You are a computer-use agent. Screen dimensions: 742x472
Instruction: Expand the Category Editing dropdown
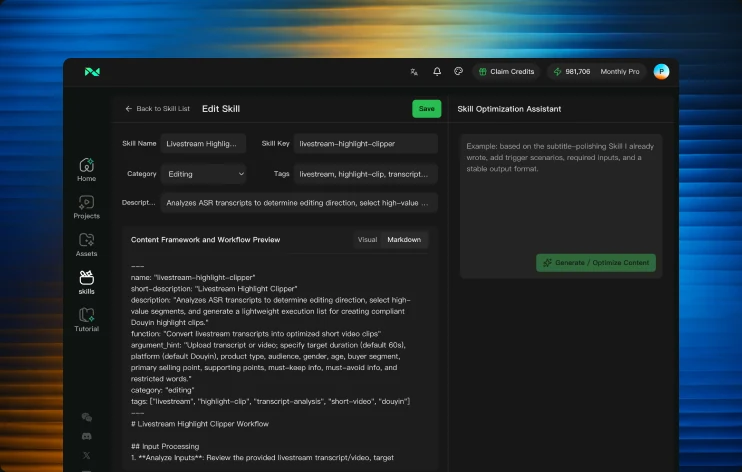click(x=203, y=174)
